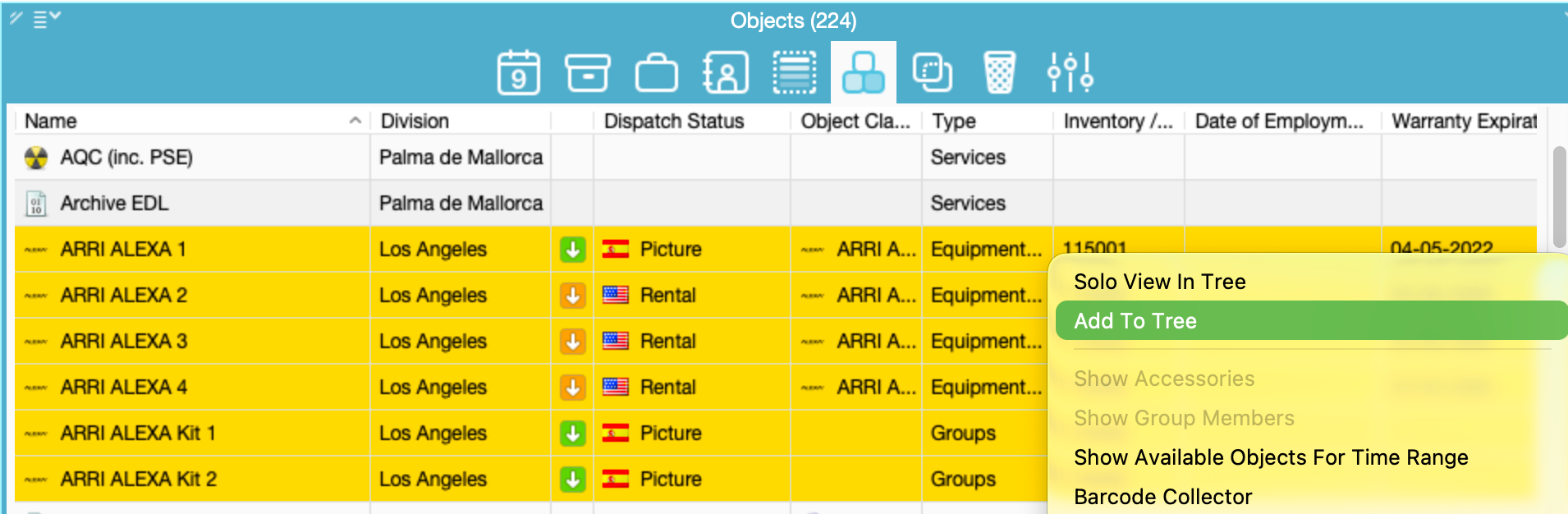Open the sliders settings icon tab
Viewport: 1568px width, 514px height.
click(x=1071, y=72)
